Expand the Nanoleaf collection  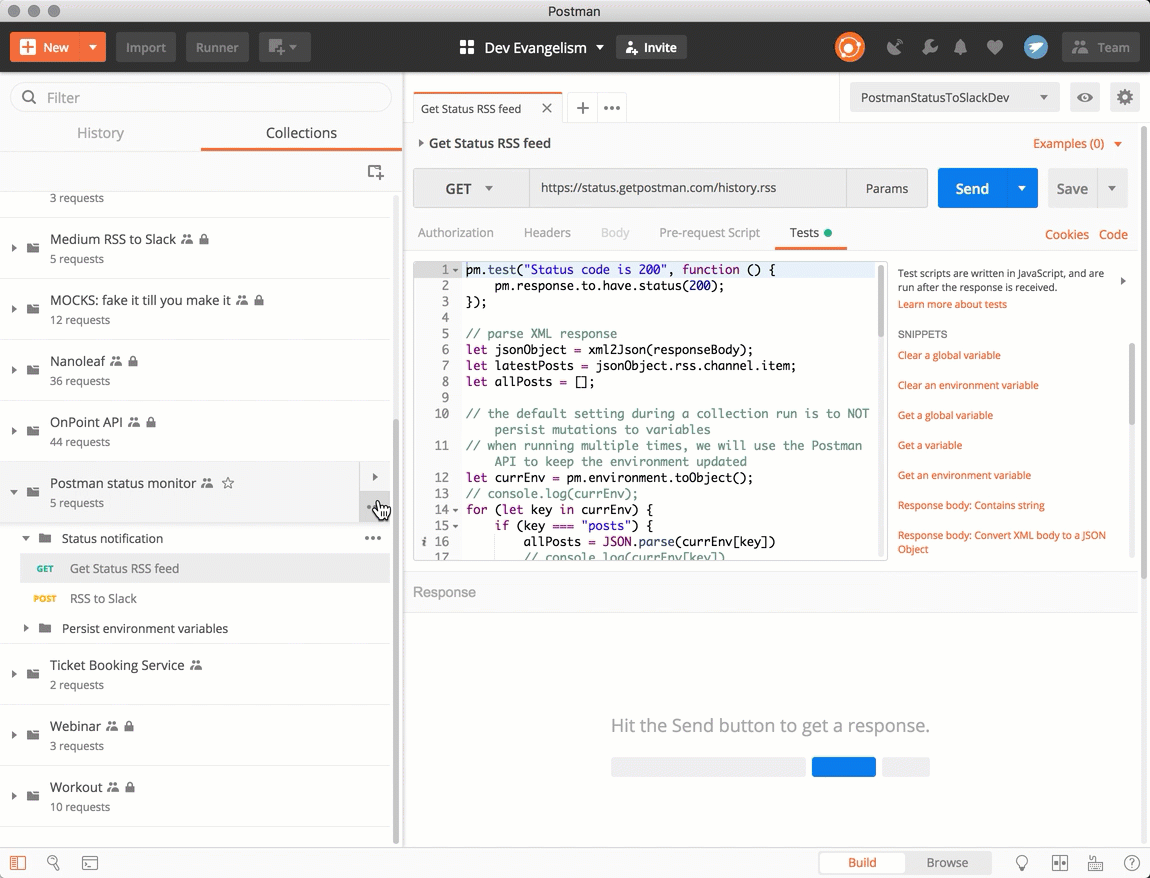(14, 370)
